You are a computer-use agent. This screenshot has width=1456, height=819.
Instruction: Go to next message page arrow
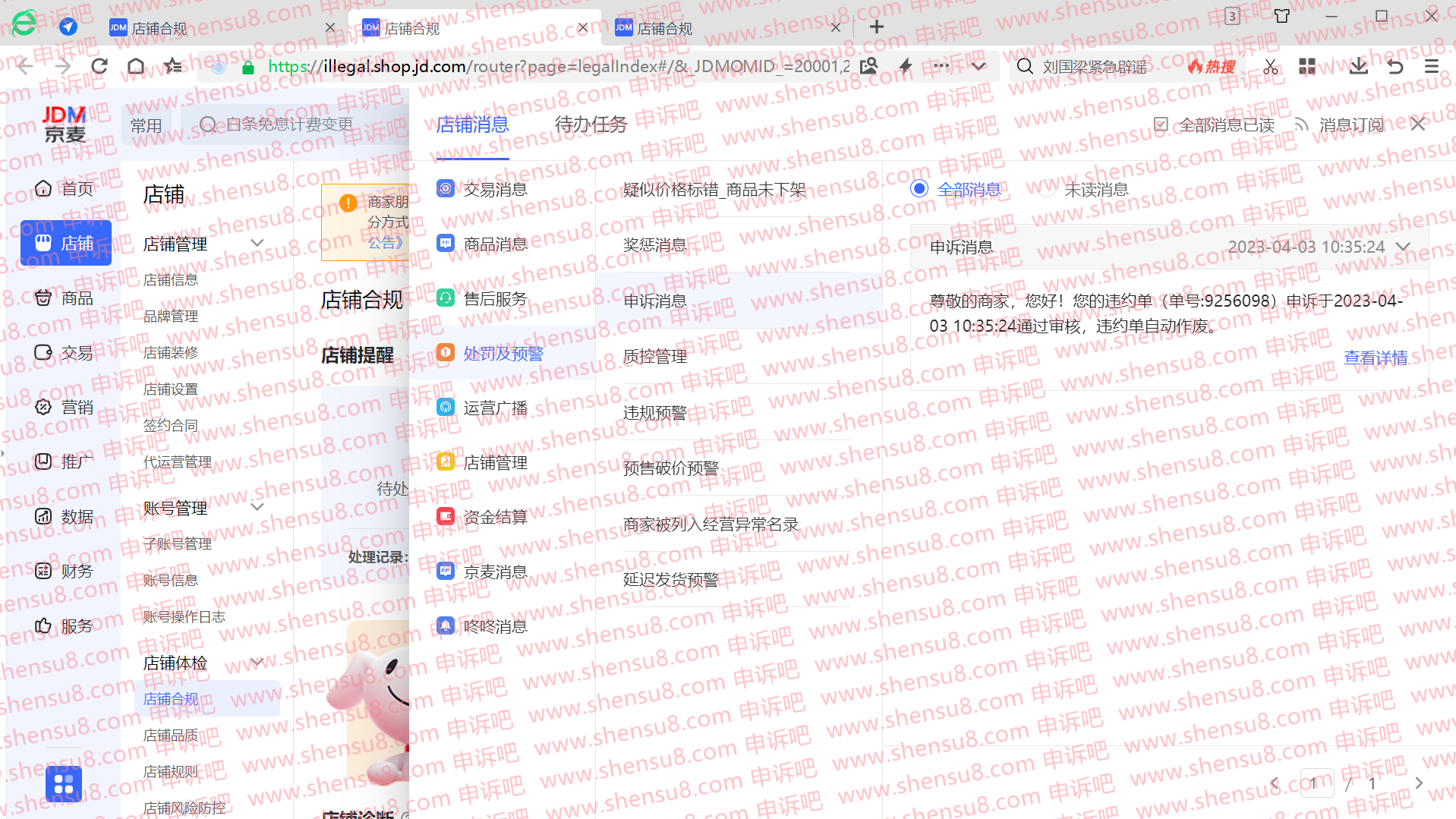[x=1418, y=783]
